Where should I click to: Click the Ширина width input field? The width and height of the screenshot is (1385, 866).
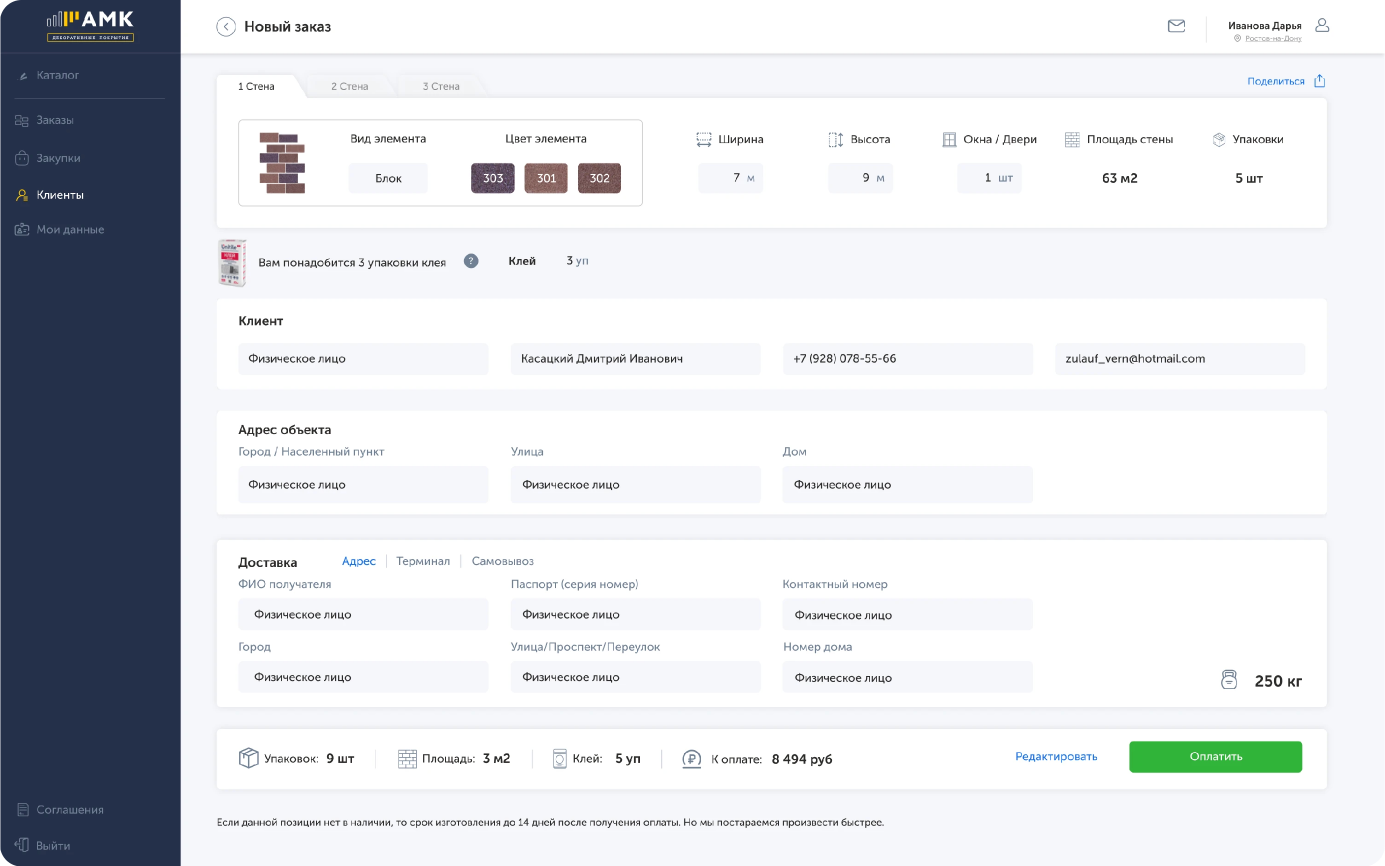[731, 178]
